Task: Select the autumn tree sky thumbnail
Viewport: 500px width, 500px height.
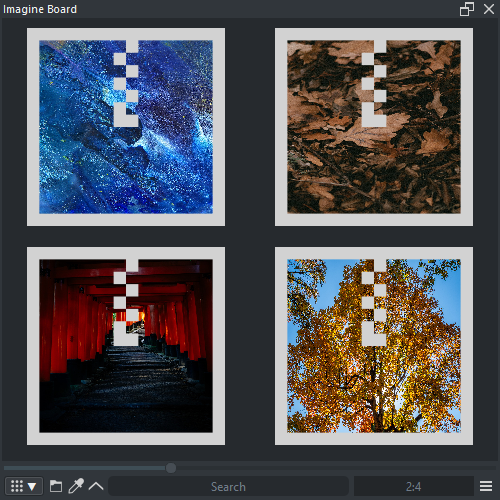Action: pyautogui.click(x=374, y=346)
